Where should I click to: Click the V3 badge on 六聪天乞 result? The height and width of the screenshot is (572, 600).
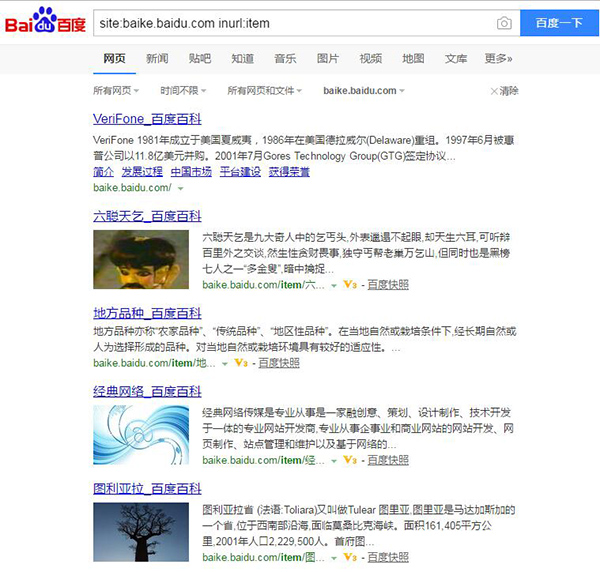(350, 285)
